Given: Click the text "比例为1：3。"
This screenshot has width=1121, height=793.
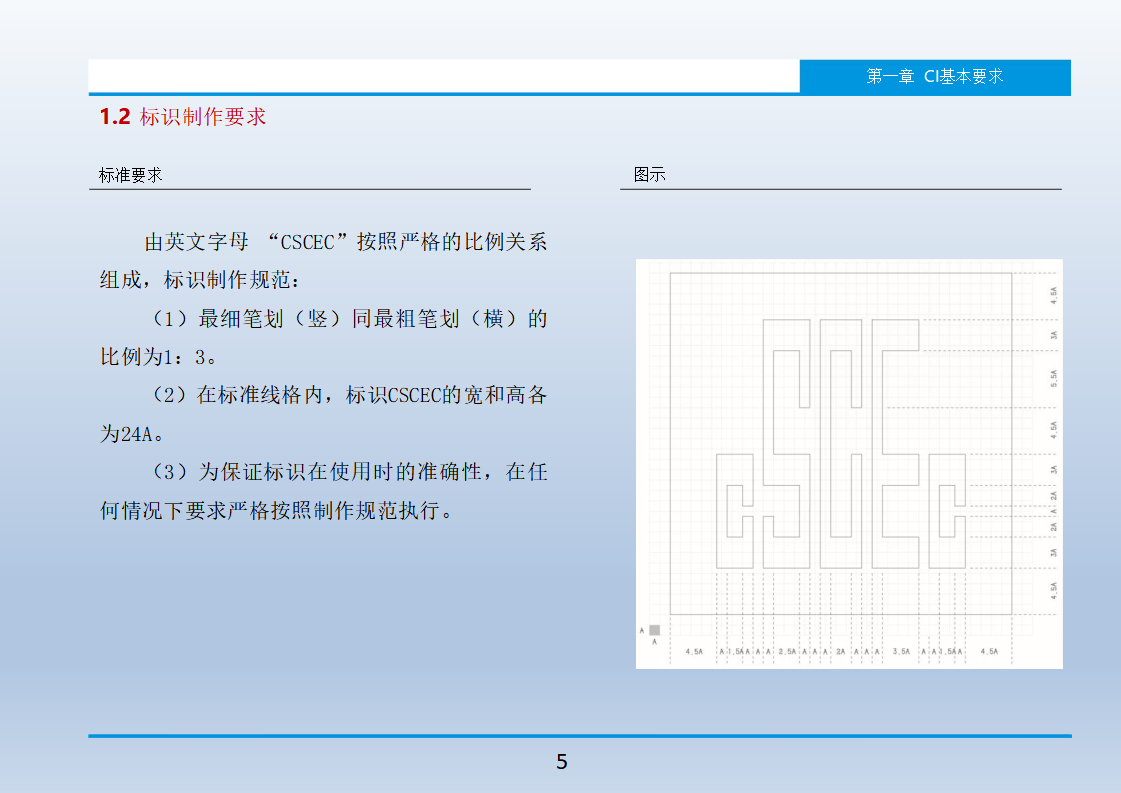Looking at the screenshot, I should [x=159, y=356].
